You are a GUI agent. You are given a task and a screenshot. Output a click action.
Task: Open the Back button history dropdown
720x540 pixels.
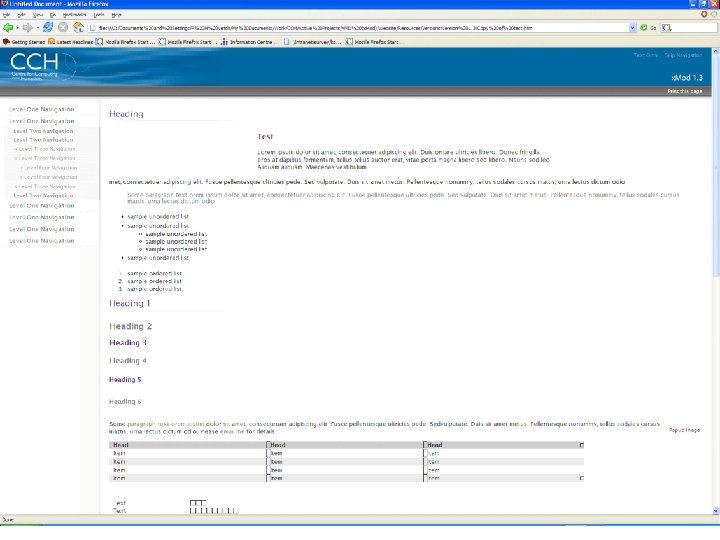pyautogui.click(x=17, y=28)
